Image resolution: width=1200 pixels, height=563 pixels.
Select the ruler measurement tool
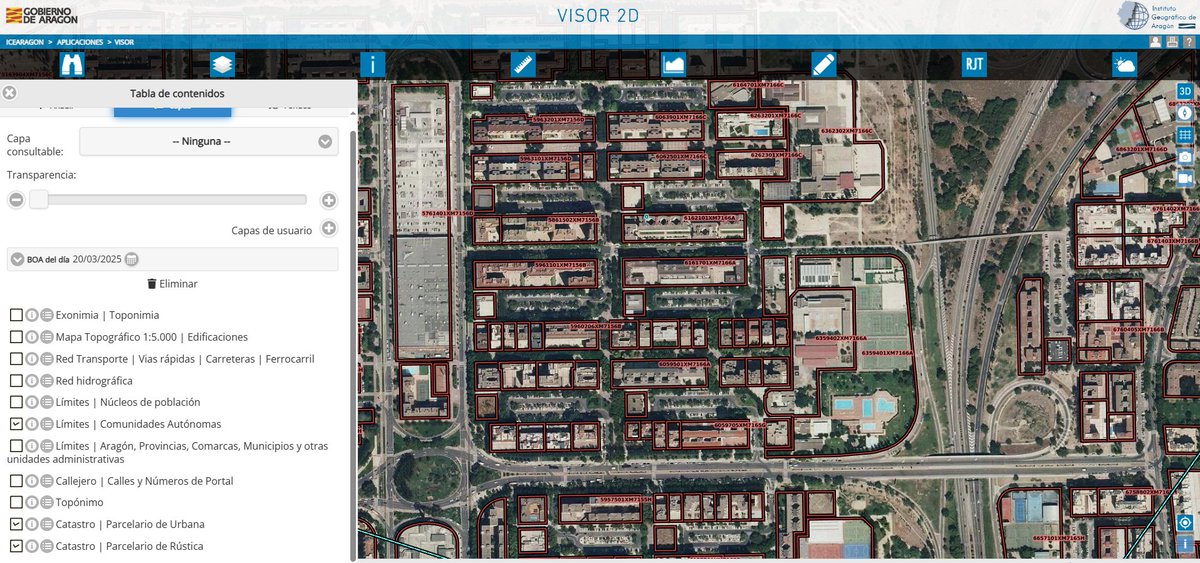(x=524, y=65)
